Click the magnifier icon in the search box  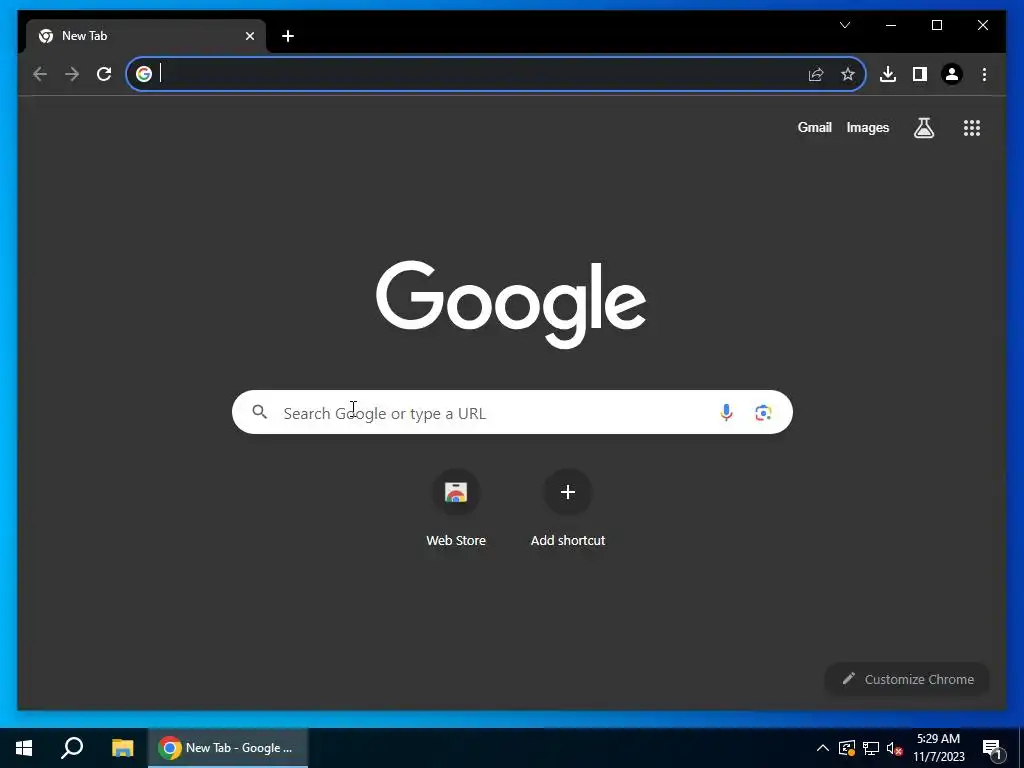pos(259,412)
